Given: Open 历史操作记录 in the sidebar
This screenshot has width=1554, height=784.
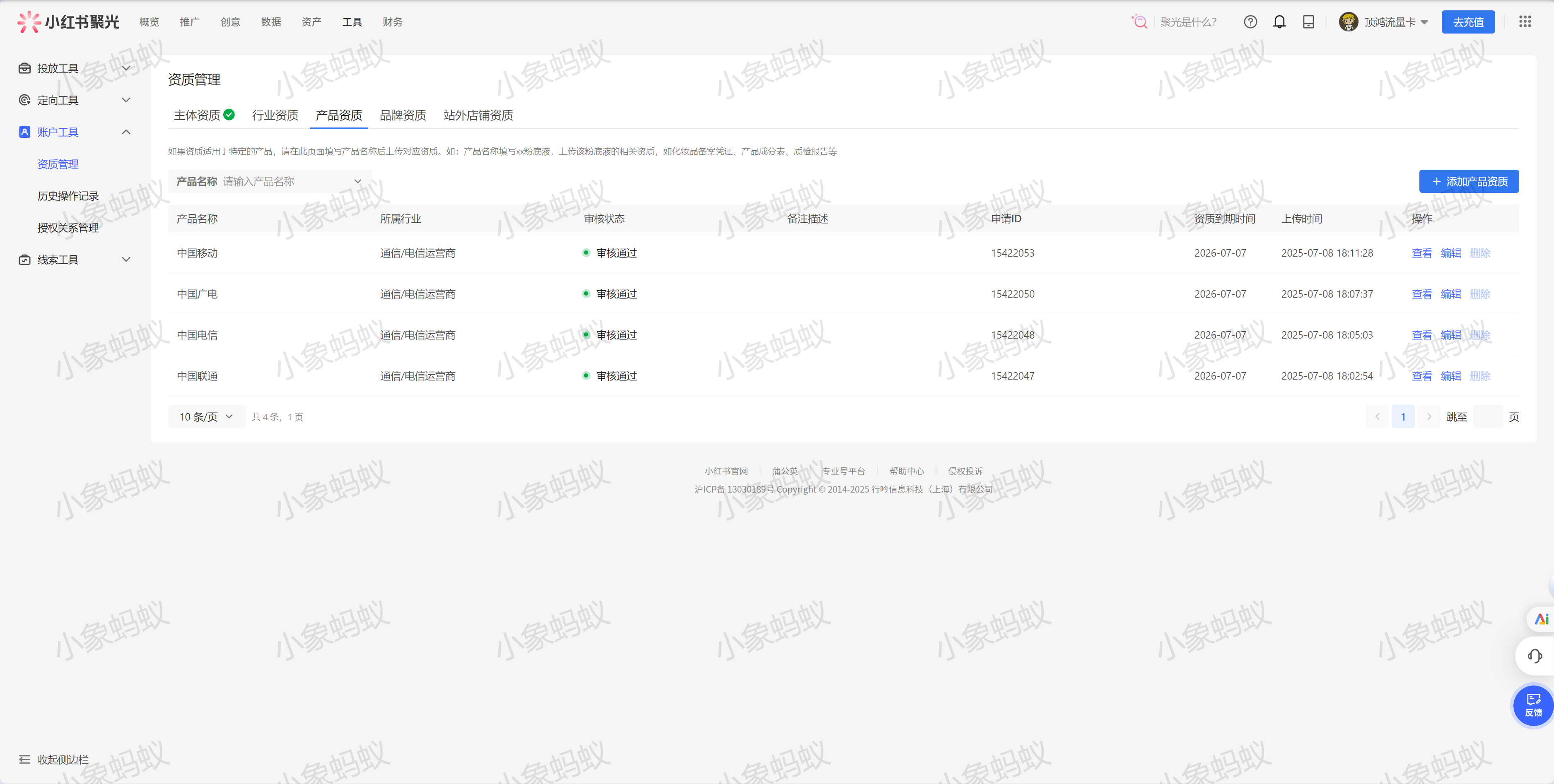Looking at the screenshot, I should pos(68,196).
